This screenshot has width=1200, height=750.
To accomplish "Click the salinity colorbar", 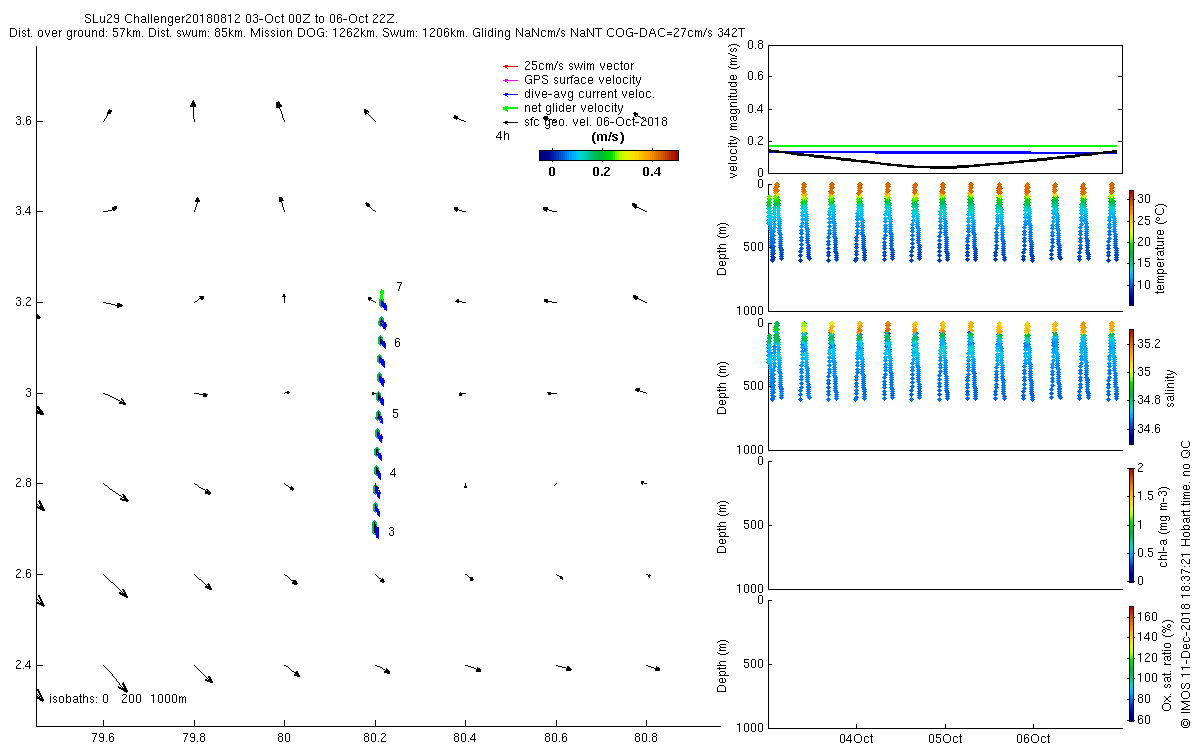I will [x=1131, y=387].
